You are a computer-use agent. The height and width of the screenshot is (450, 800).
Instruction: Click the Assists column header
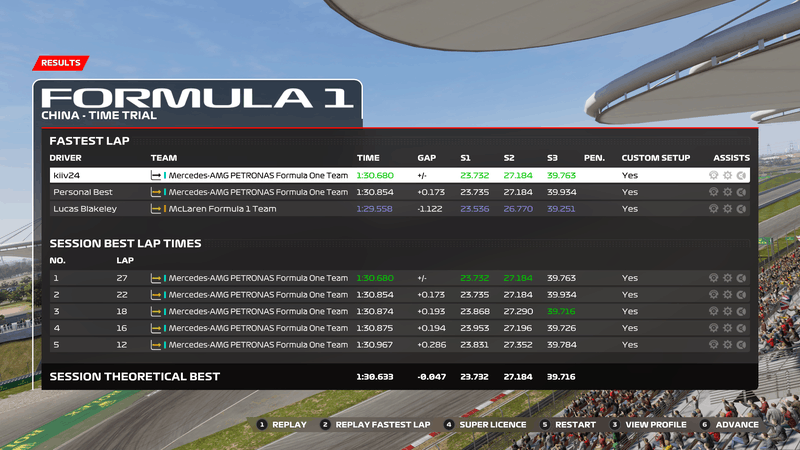[x=732, y=158]
